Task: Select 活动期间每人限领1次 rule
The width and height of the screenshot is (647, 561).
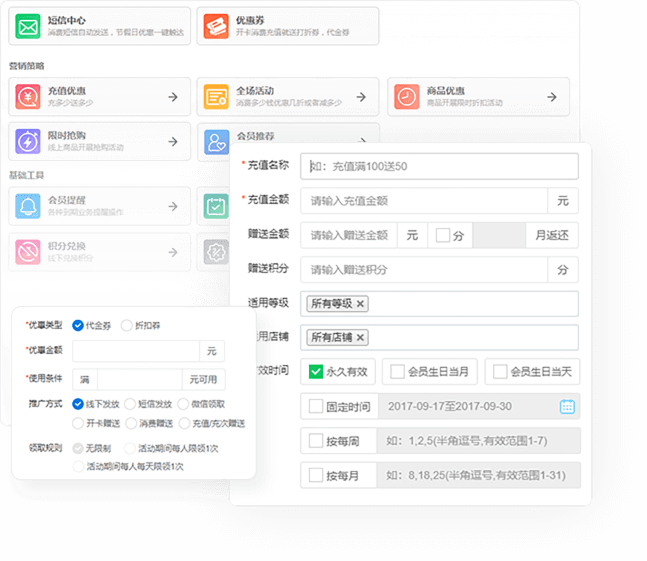Action: point(130,448)
